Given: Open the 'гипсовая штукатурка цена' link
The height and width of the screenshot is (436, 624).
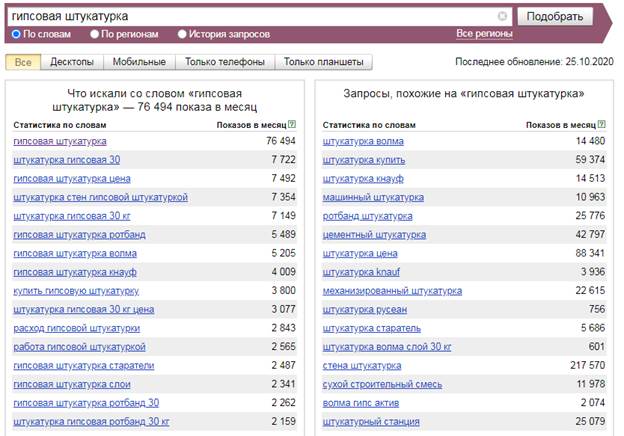Looking at the screenshot, I should [72, 179].
